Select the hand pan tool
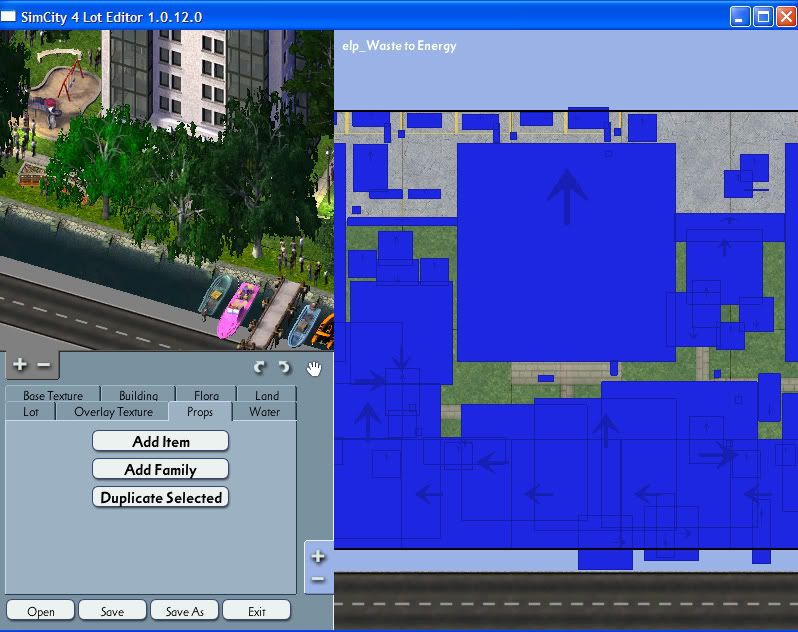 tap(314, 368)
